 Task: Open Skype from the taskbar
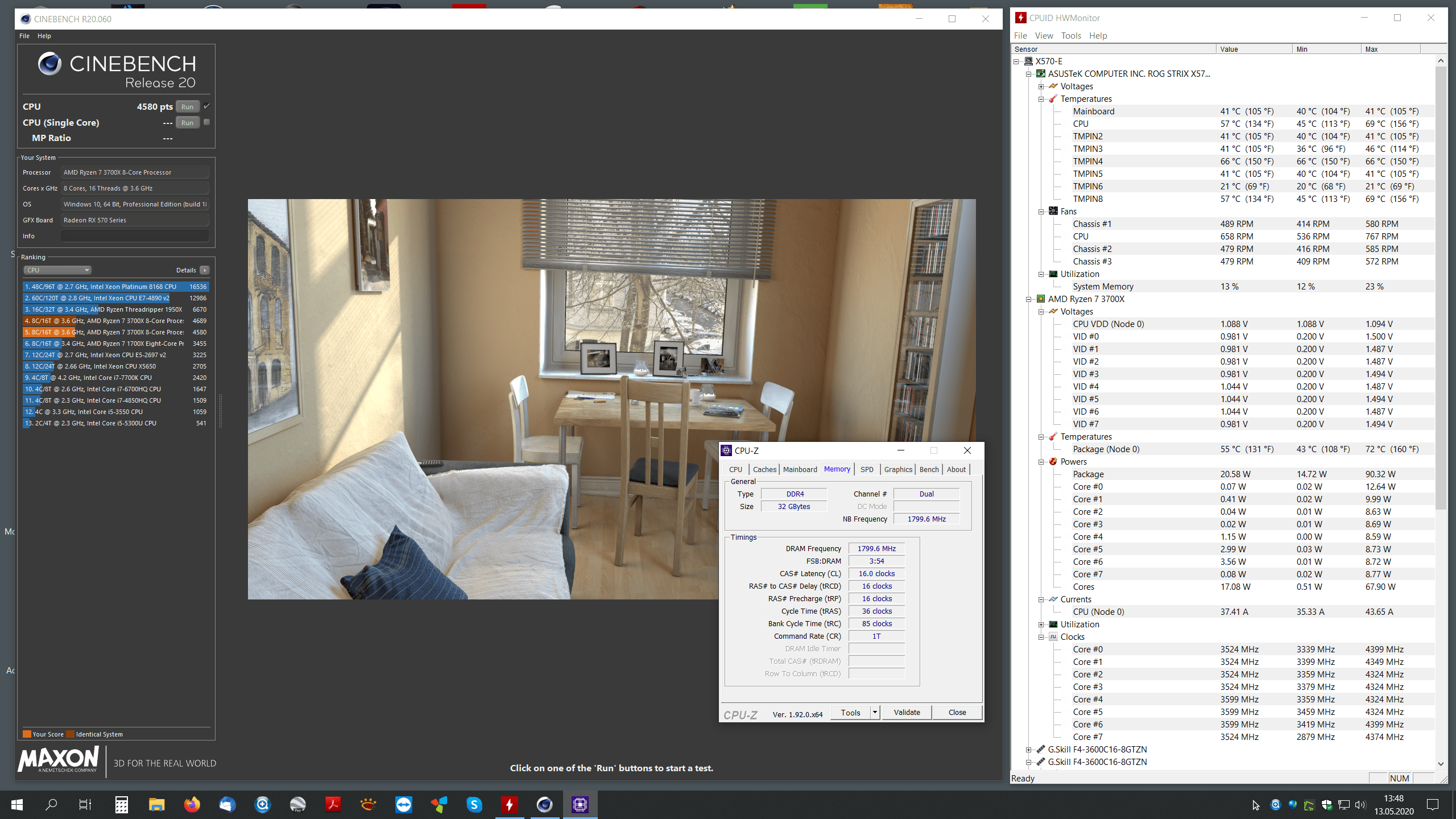click(x=474, y=804)
